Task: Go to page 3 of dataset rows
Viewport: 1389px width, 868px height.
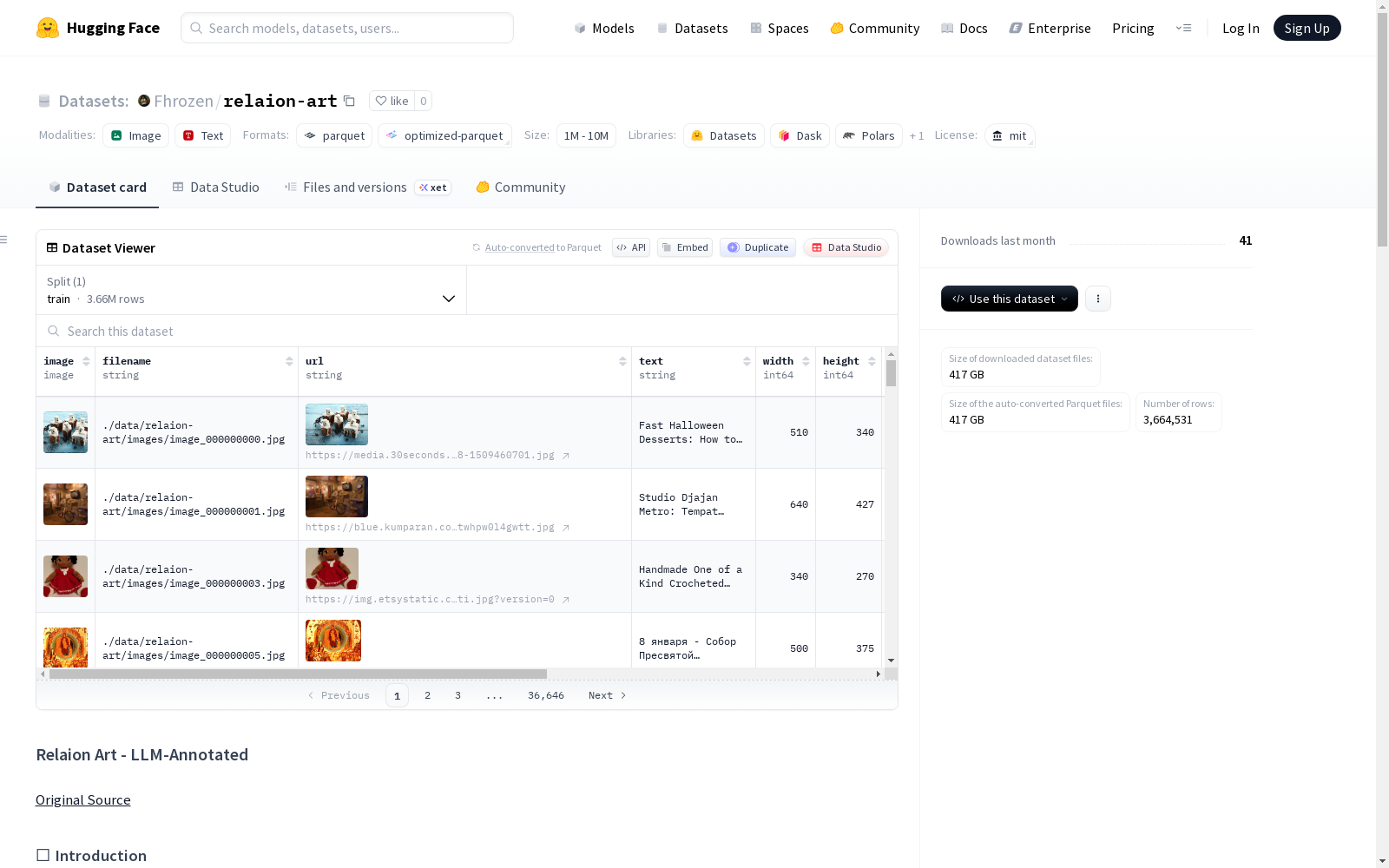Action: (x=458, y=695)
